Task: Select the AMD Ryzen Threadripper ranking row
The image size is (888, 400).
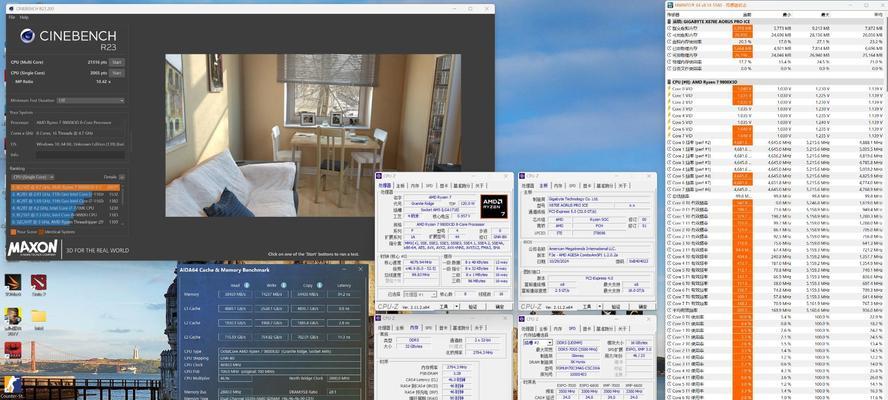Action: (66, 223)
